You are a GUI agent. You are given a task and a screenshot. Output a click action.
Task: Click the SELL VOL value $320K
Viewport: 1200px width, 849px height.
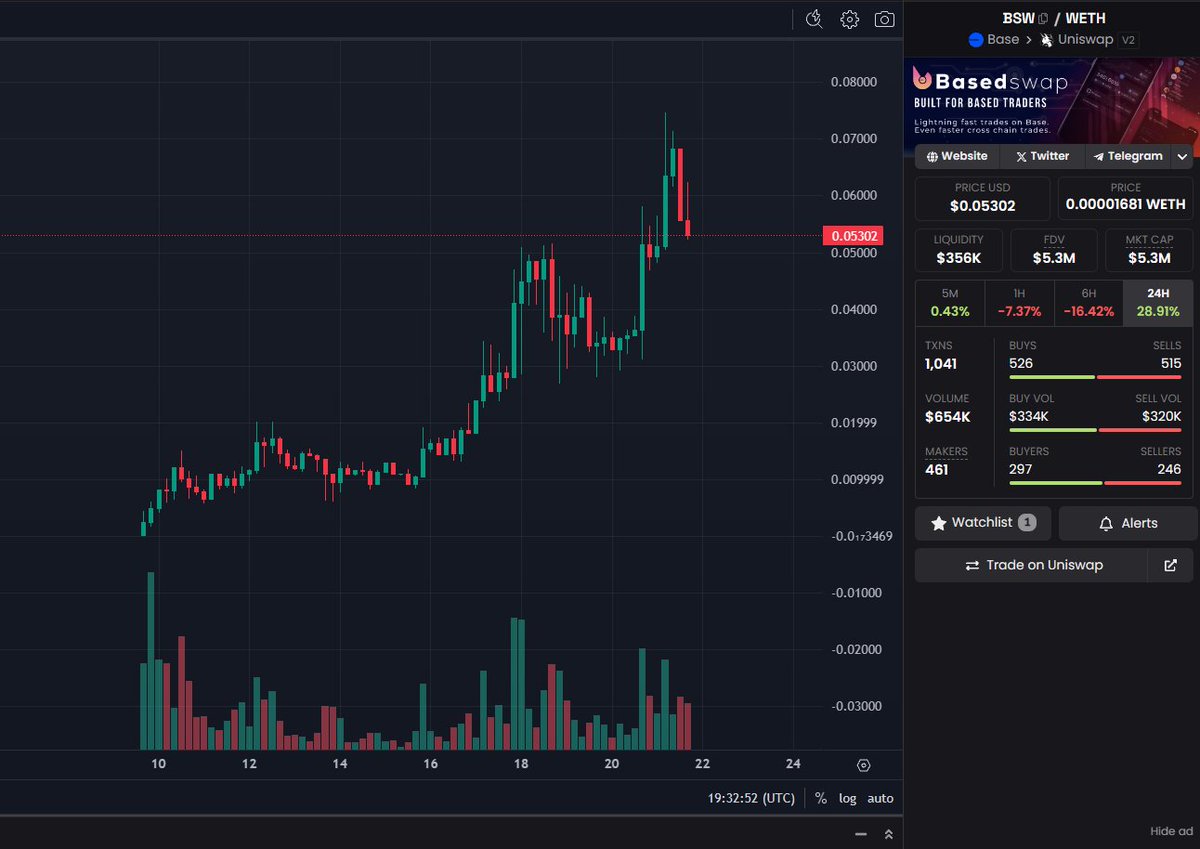tap(1162, 416)
